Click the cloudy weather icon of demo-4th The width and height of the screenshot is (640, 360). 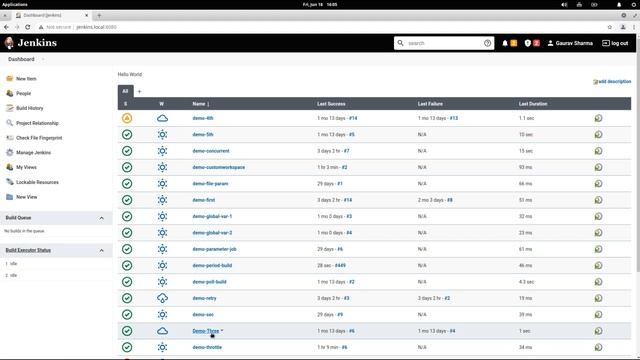tap(162, 118)
